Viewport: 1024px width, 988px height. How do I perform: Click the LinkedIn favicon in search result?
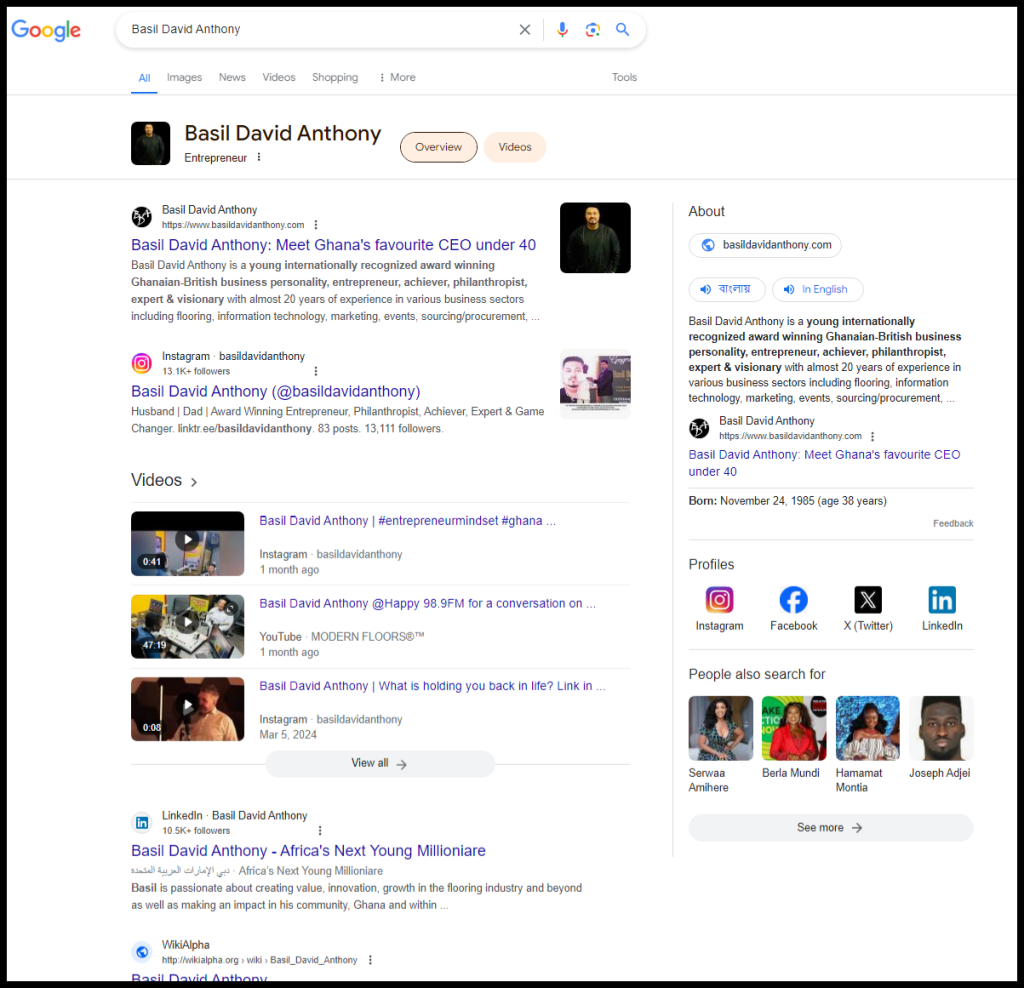142,823
